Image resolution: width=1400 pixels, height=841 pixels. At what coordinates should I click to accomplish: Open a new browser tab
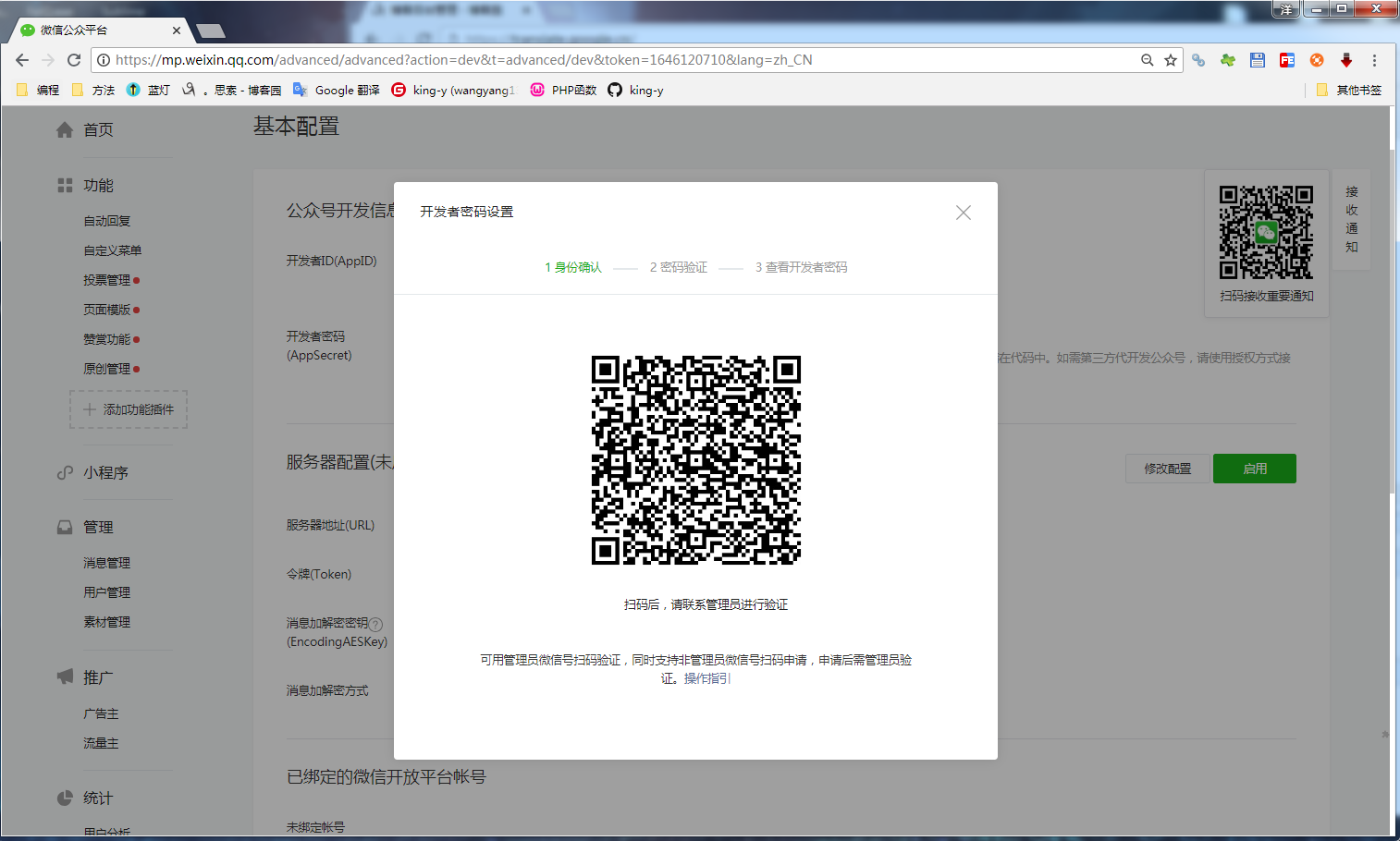click(211, 31)
